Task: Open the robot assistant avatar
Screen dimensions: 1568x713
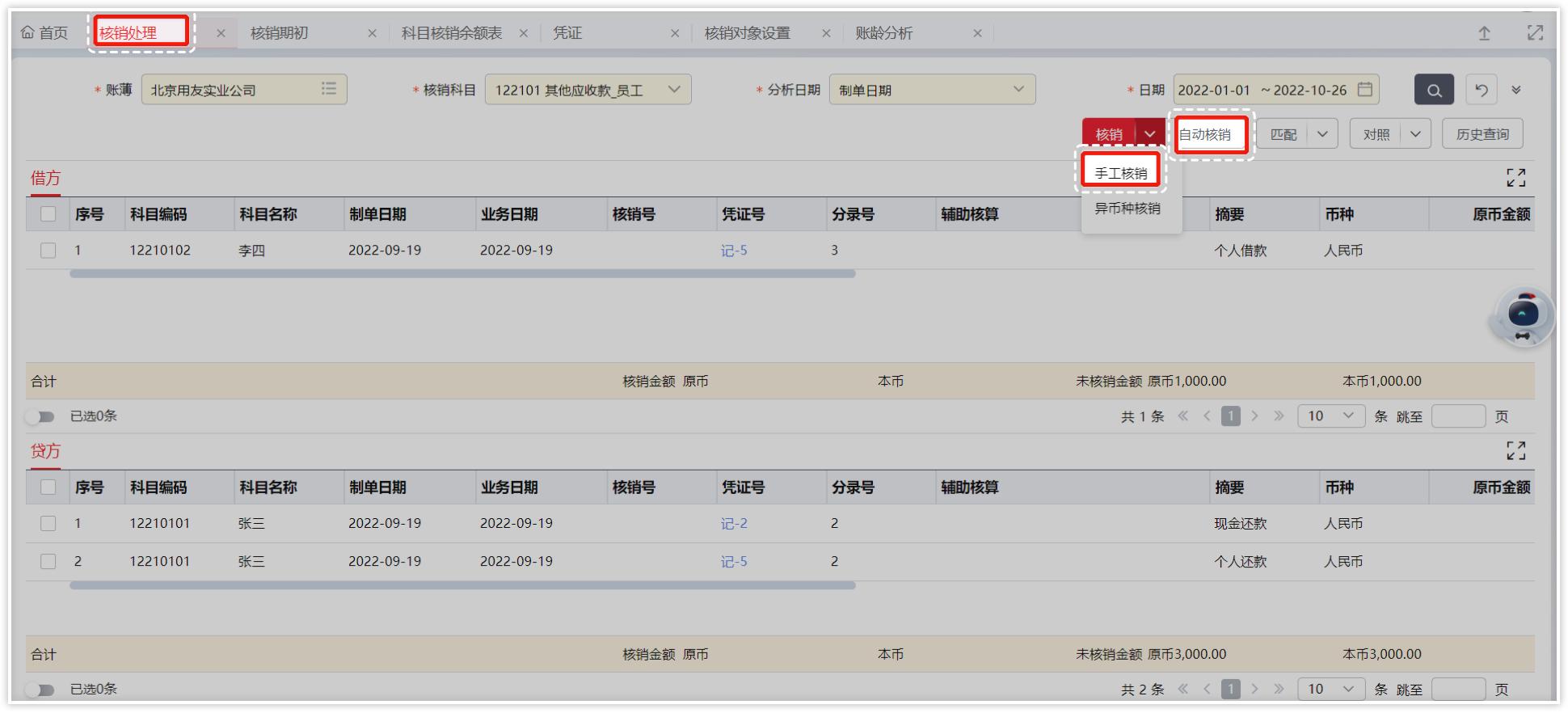Action: click(1522, 317)
